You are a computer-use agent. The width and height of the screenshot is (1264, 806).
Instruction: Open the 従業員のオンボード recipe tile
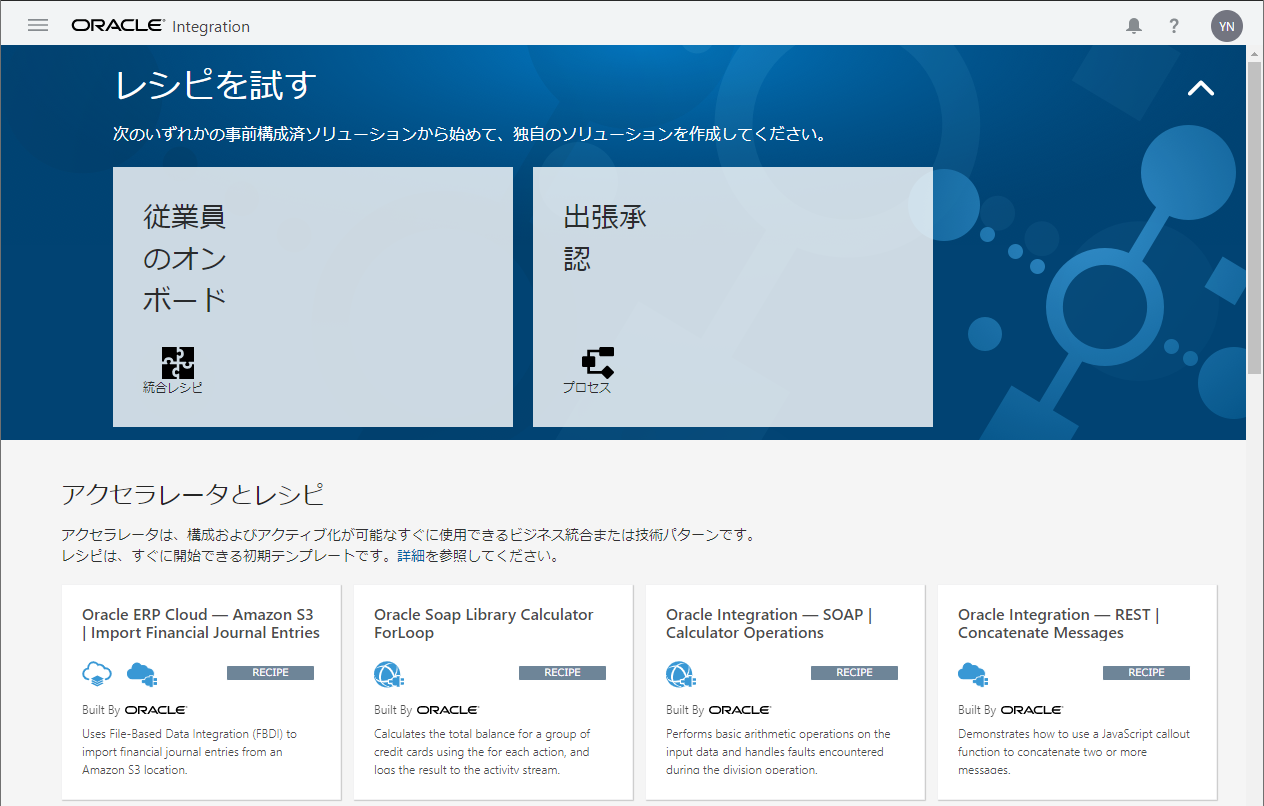(312, 296)
